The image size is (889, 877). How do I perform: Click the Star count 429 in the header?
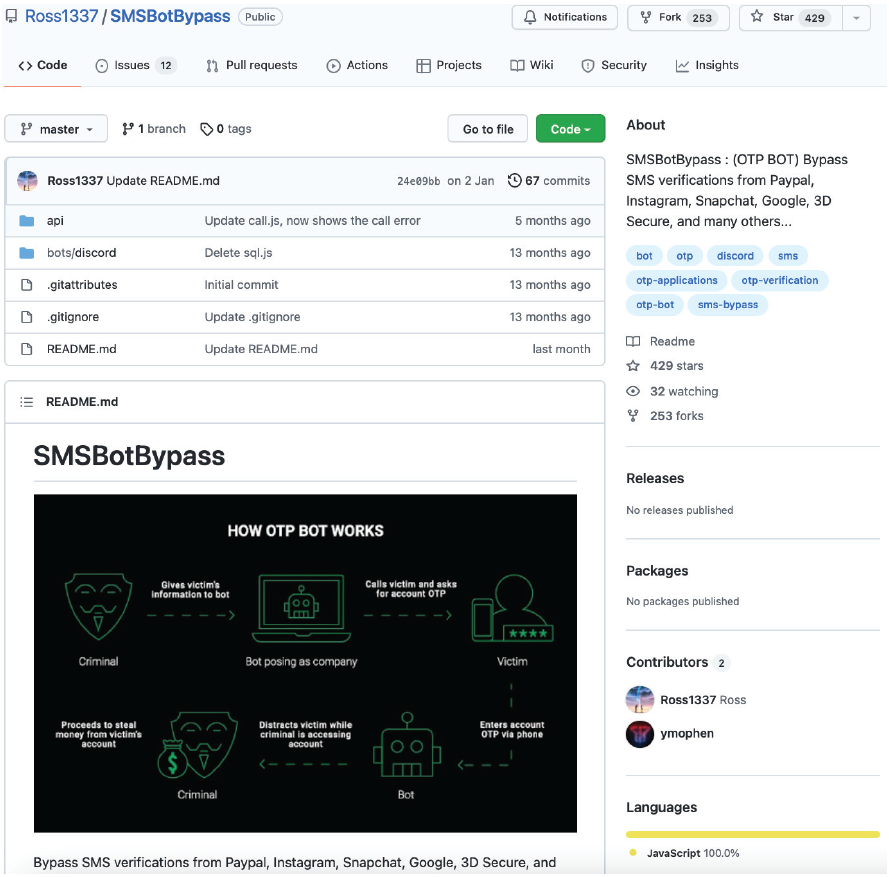tap(814, 18)
